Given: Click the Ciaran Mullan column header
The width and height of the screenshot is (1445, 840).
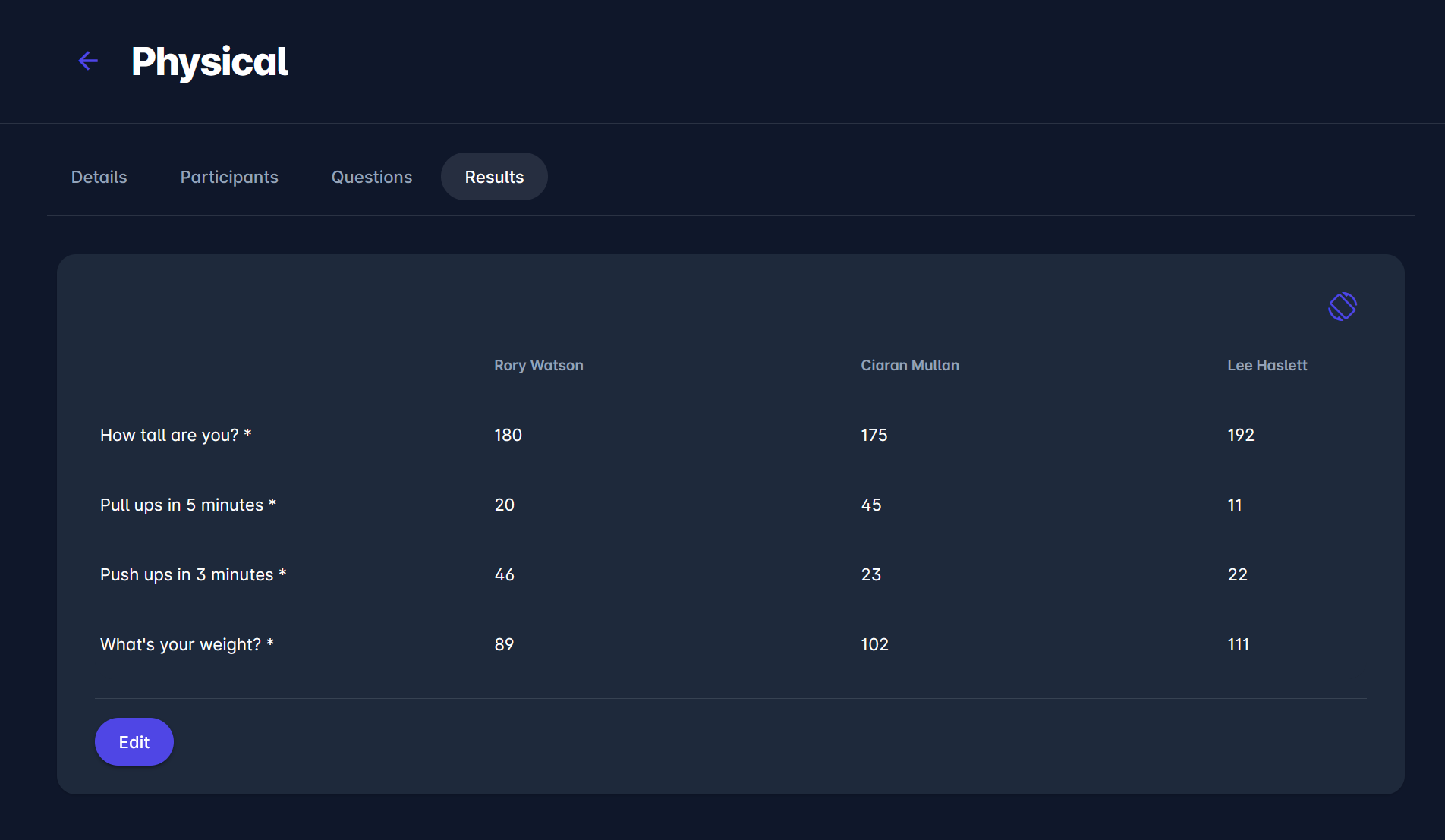Looking at the screenshot, I should click(x=909, y=365).
